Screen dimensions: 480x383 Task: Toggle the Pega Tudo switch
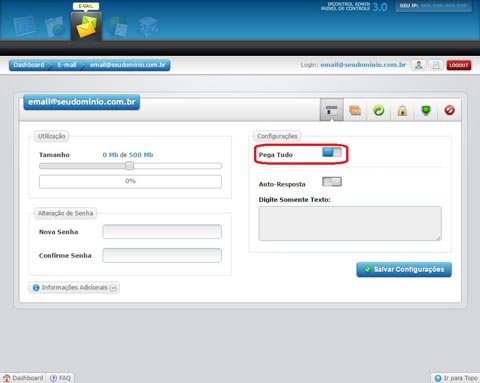(x=332, y=152)
